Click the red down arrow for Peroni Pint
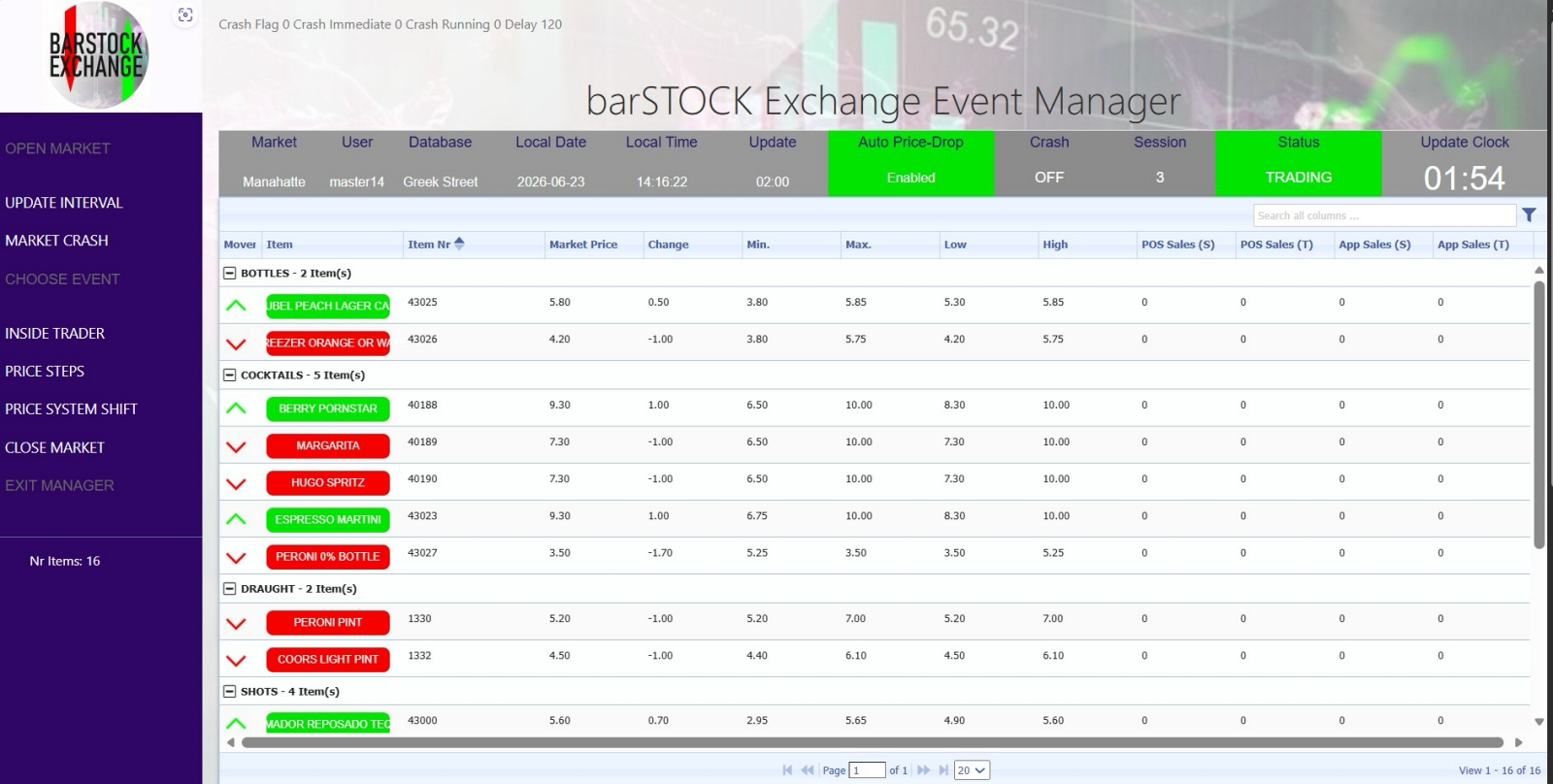The width and height of the screenshot is (1553, 784). click(236, 623)
